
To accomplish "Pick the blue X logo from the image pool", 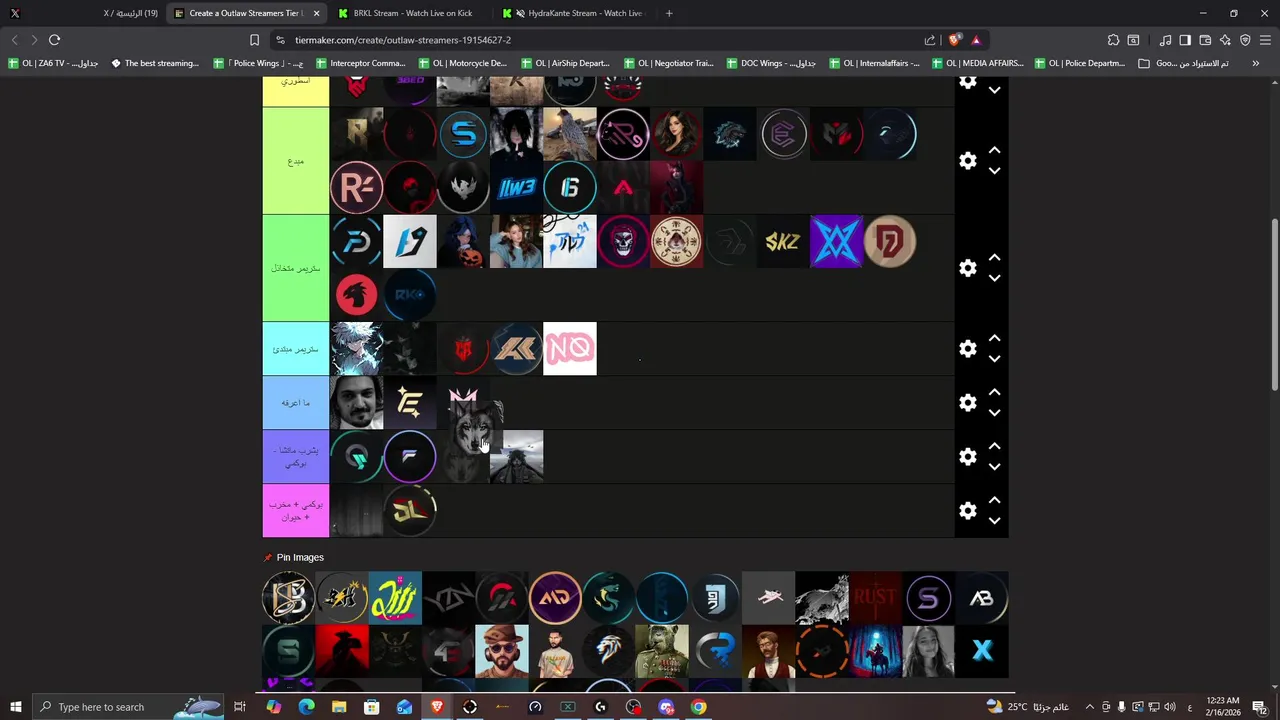I will click(x=982, y=652).
